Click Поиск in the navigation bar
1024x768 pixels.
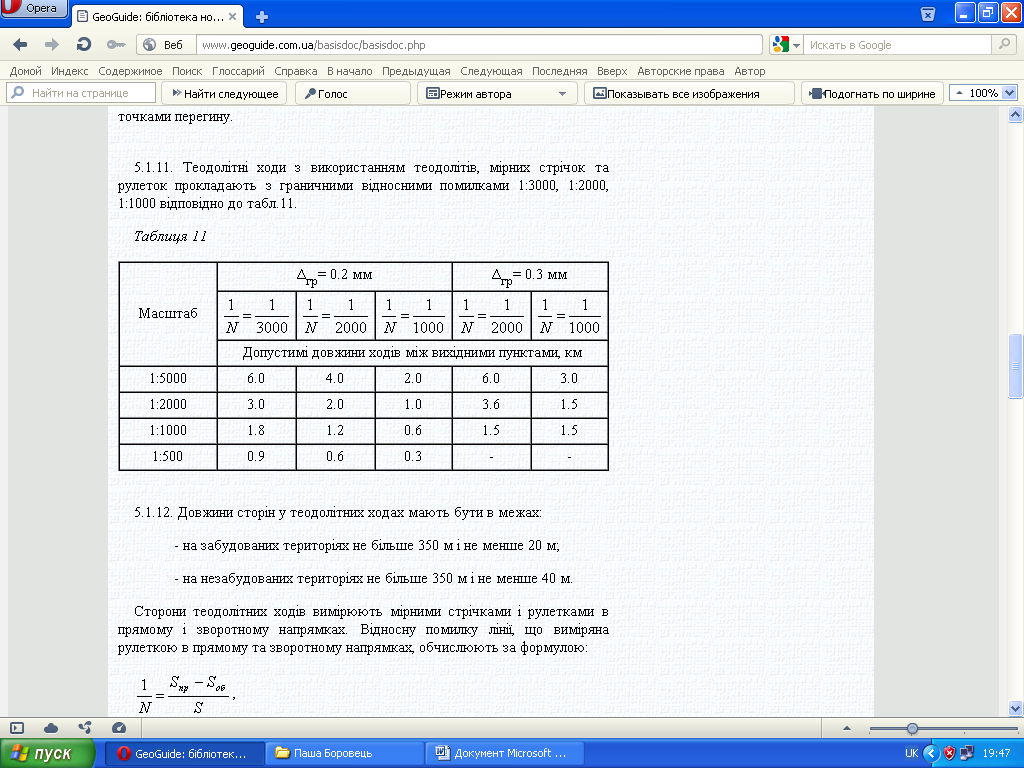(187, 71)
